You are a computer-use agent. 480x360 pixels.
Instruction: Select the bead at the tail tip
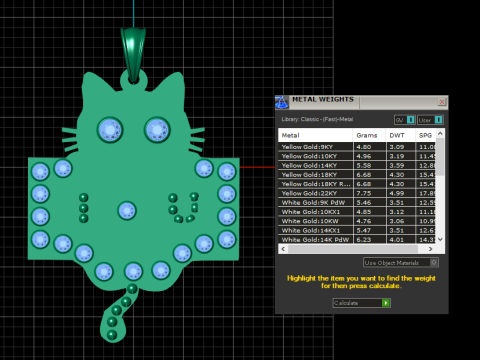click(112, 335)
